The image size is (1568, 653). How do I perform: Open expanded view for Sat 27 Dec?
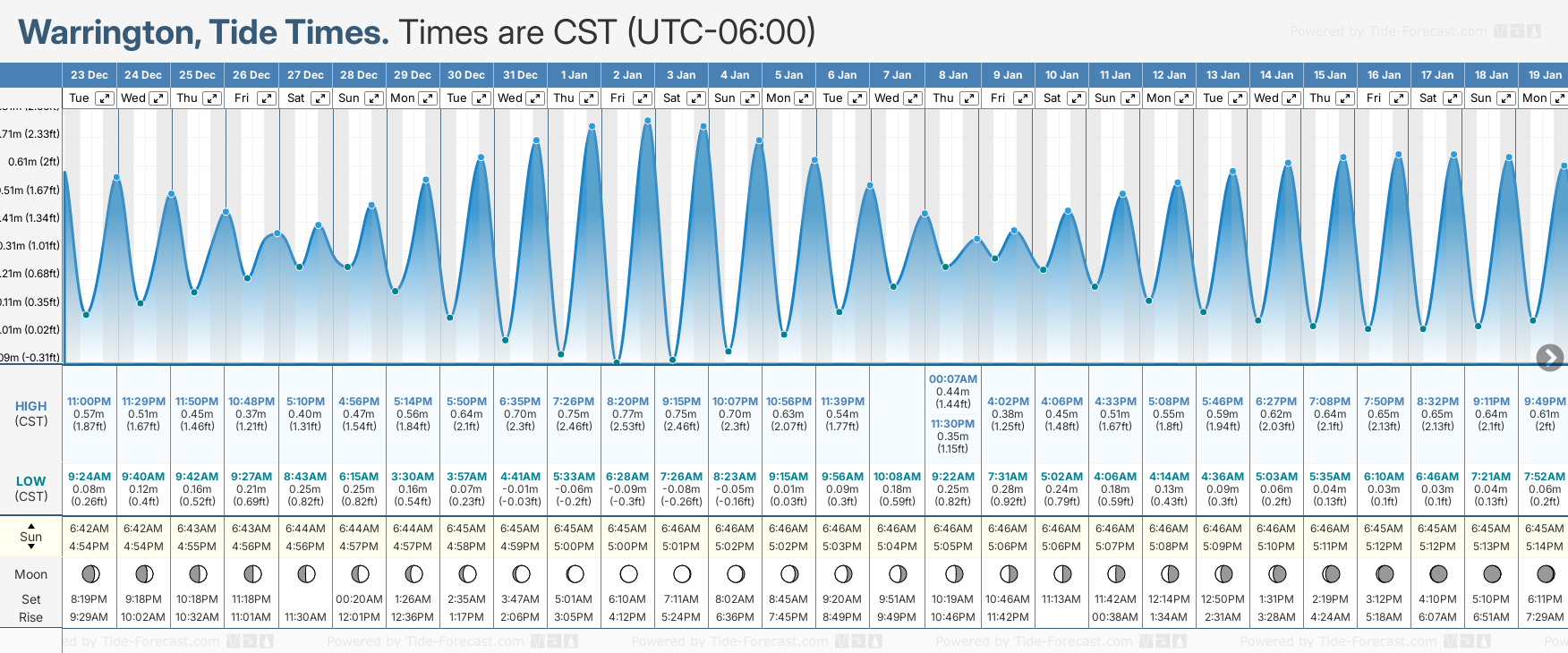pos(320,98)
